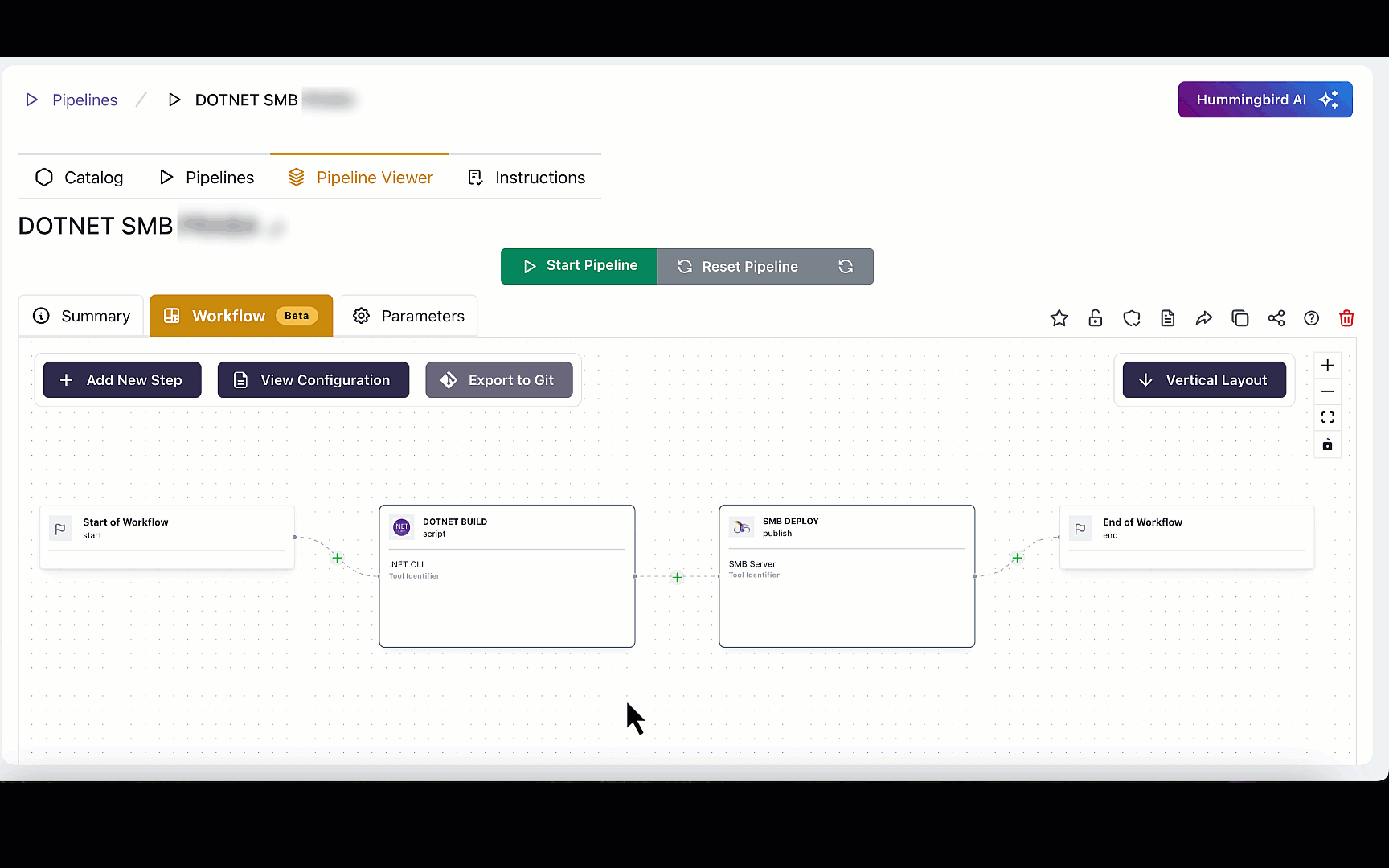Switch to the Instructions tab
The image size is (1389, 868).
pyautogui.click(x=527, y=178)
